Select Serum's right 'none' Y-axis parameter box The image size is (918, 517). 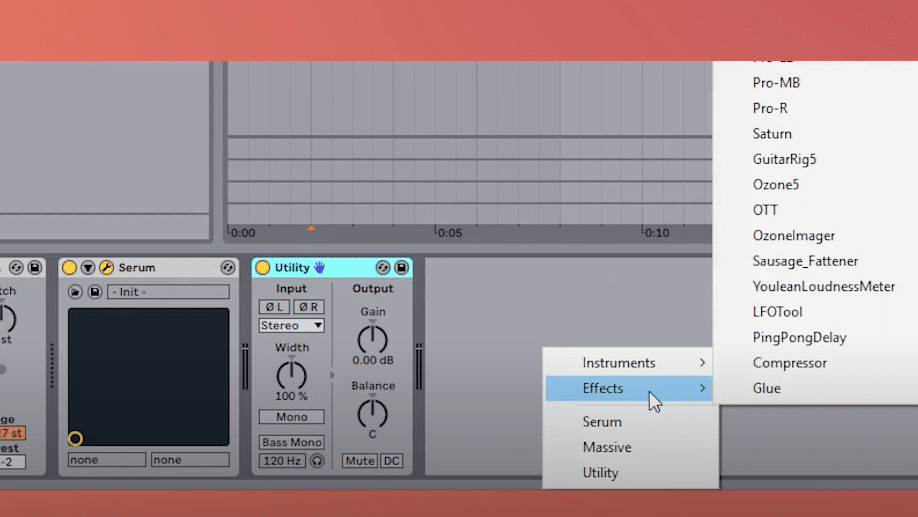190,460
